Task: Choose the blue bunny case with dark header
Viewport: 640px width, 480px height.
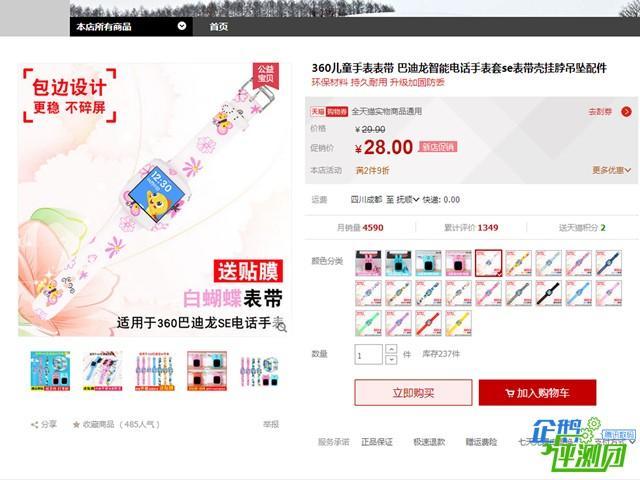Action: point(398,263)
